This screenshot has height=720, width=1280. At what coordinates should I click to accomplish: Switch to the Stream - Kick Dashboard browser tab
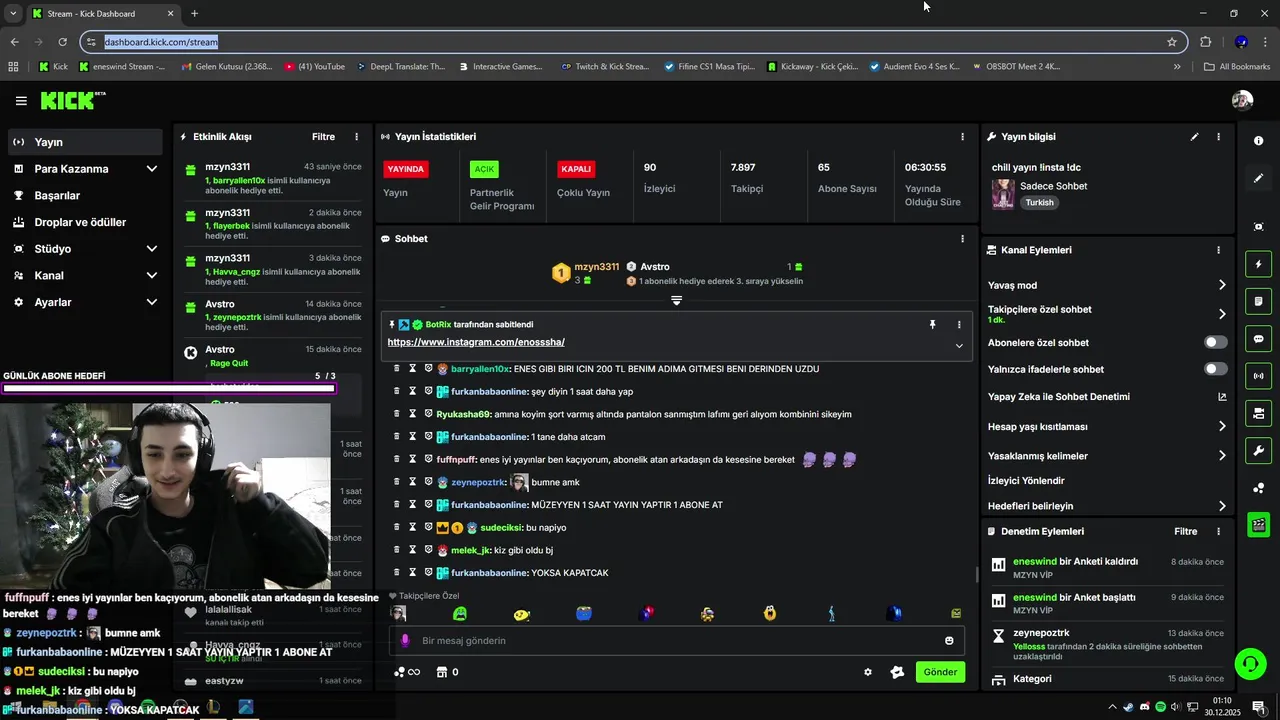[x=102, y=14]
